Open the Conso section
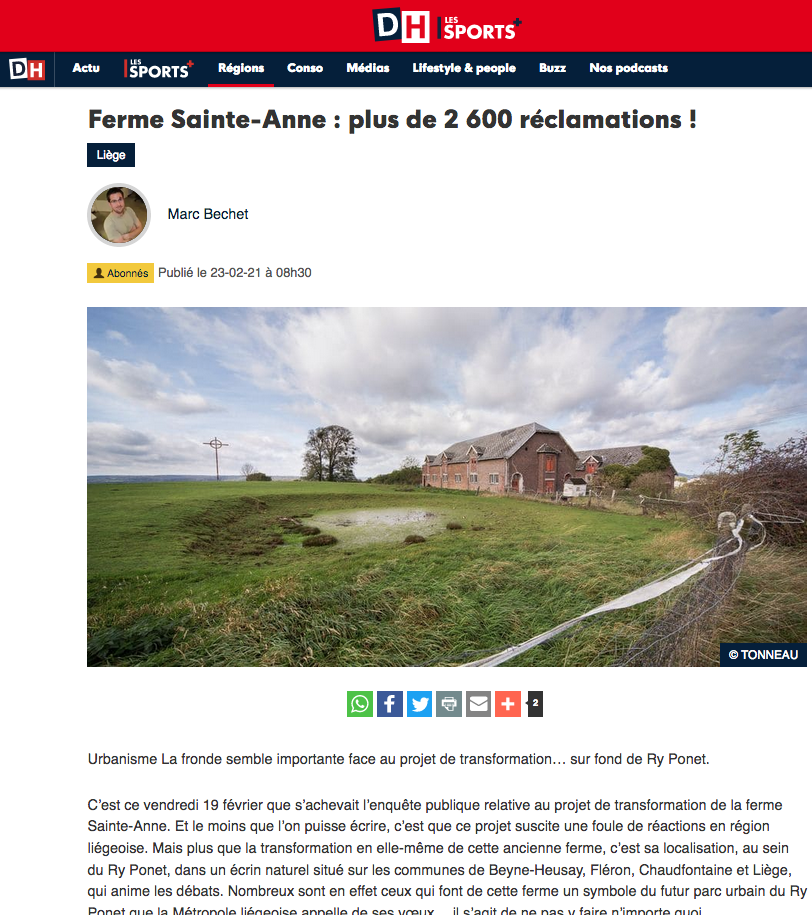The image size is (812, 915). pos(305,68)
